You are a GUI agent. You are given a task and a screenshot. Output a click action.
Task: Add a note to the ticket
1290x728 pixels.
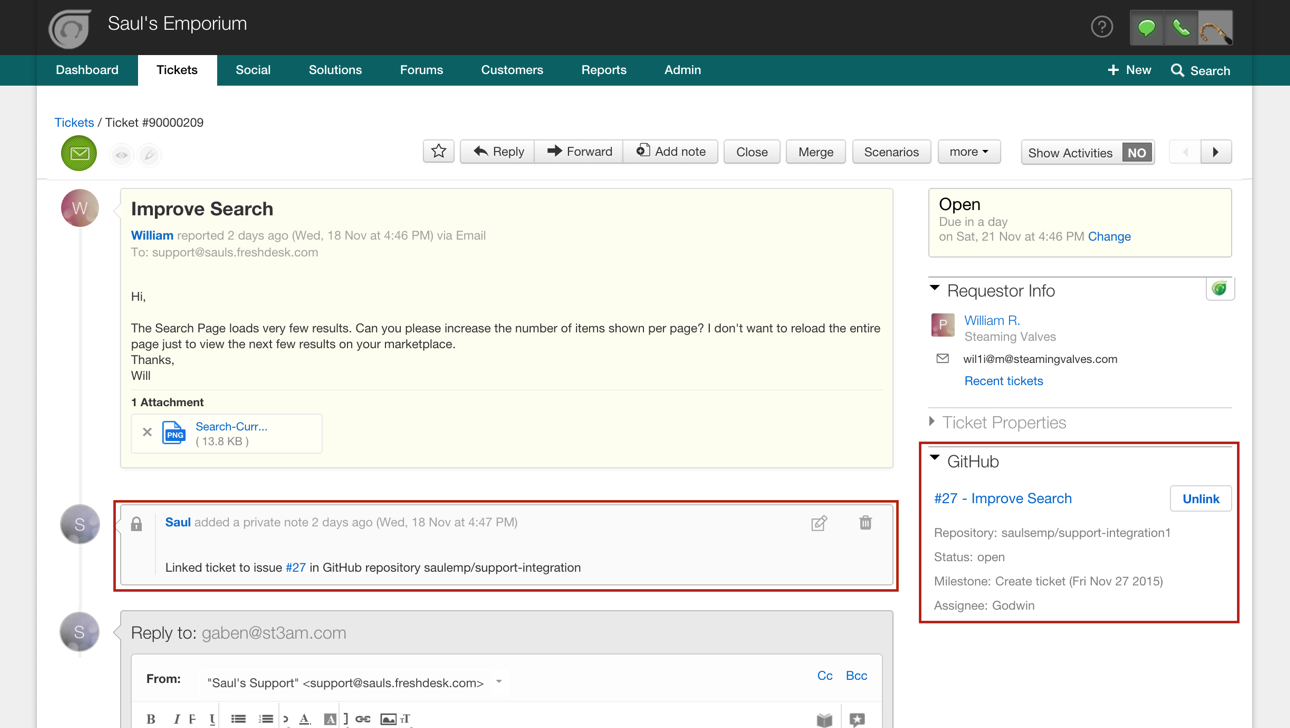(x=671, y=151)
